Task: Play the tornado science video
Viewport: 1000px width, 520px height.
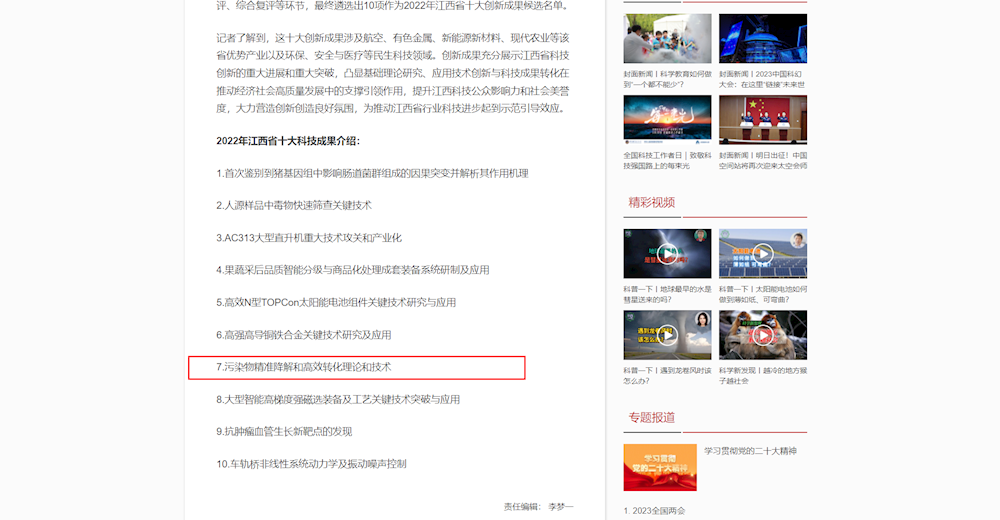Action: [x=667, y=334]
